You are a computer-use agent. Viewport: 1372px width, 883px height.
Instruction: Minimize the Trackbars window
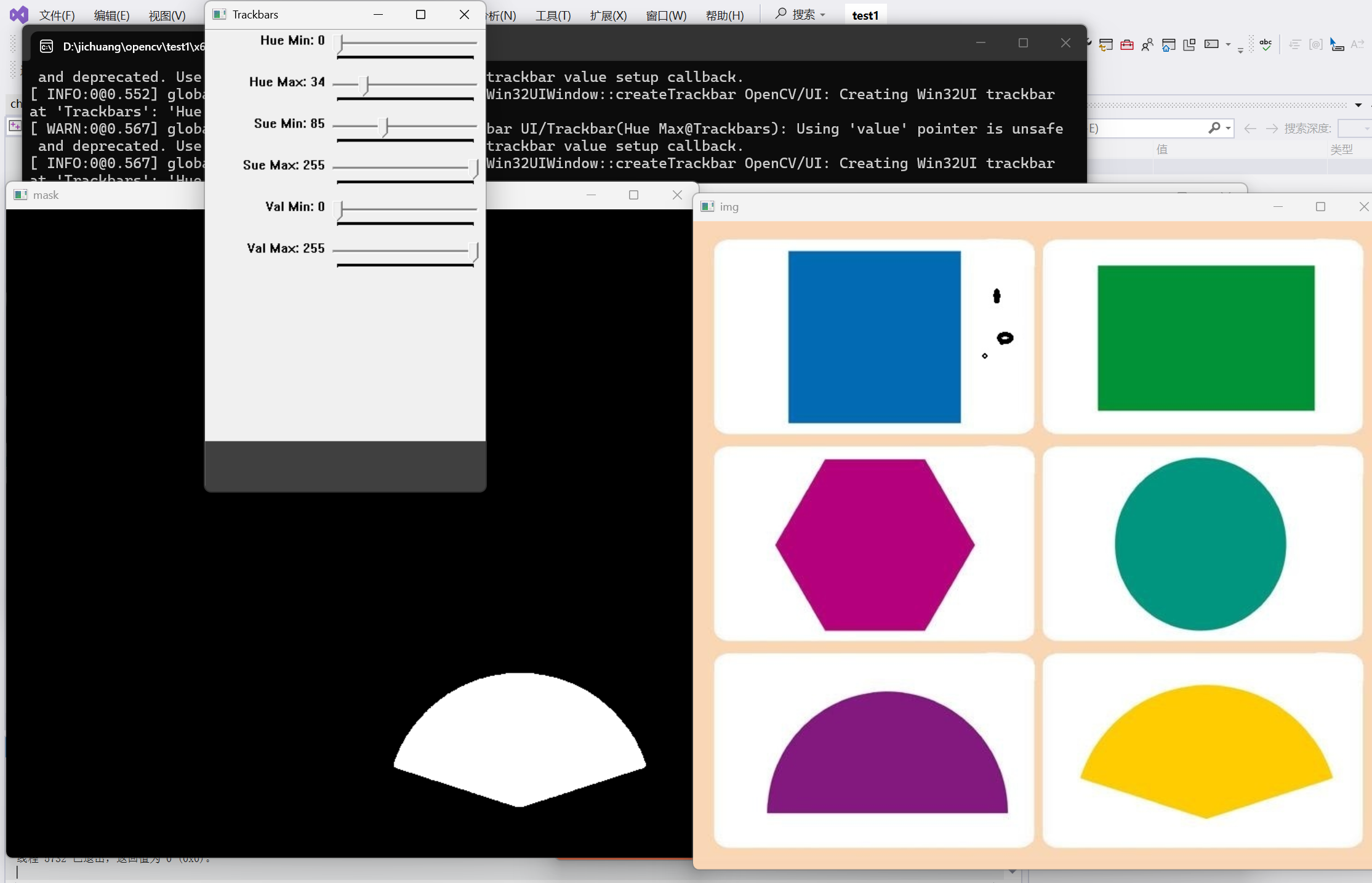coord(378,14)
